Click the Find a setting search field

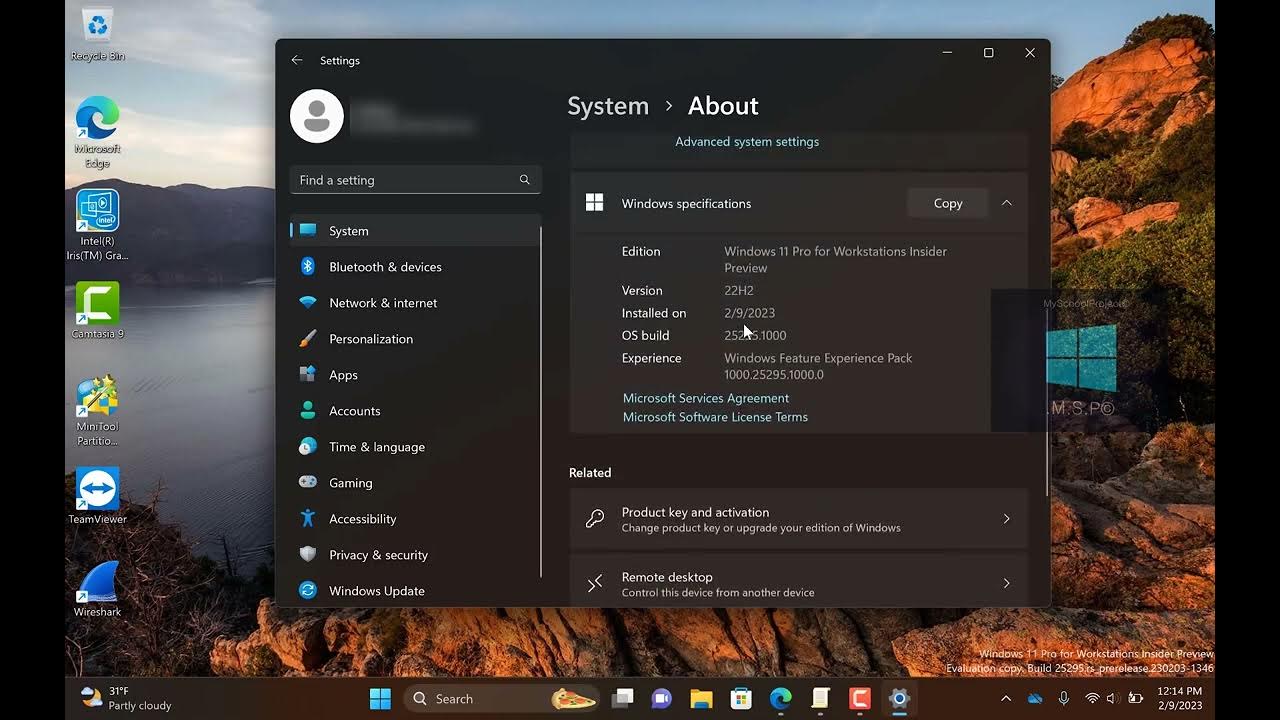point(415,180)
